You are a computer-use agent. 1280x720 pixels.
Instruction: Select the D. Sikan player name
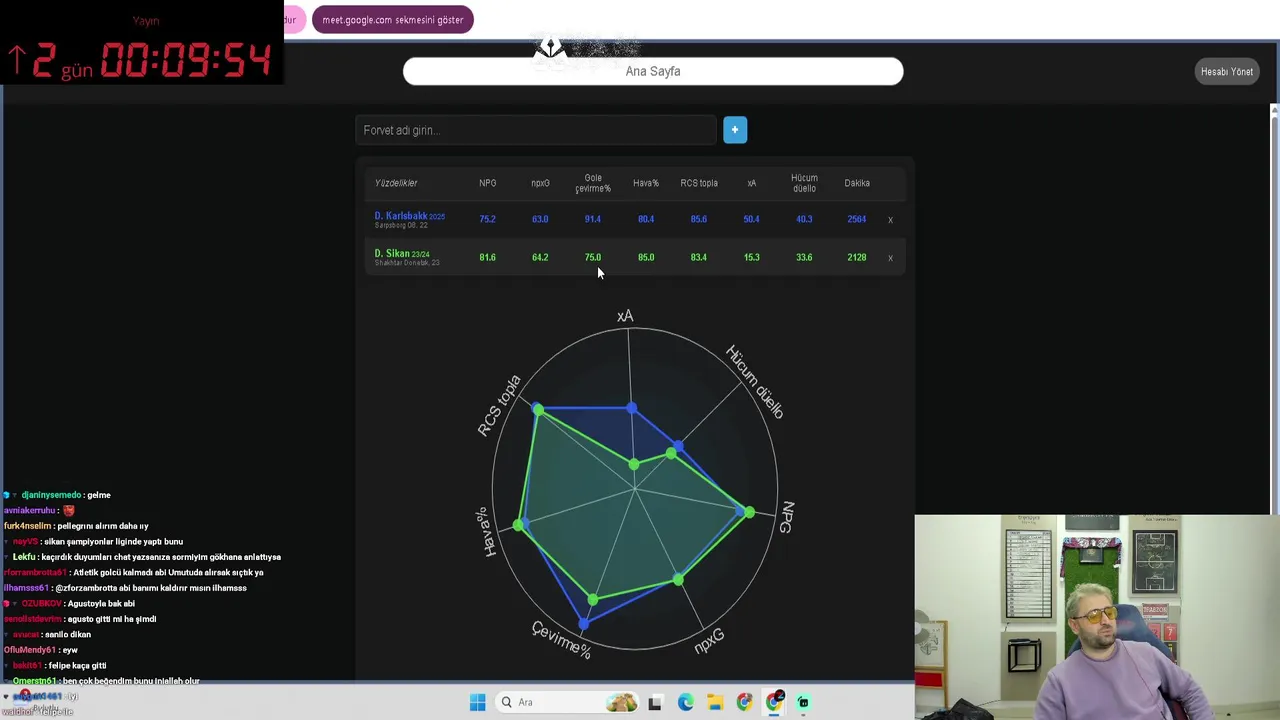[392, 254]
